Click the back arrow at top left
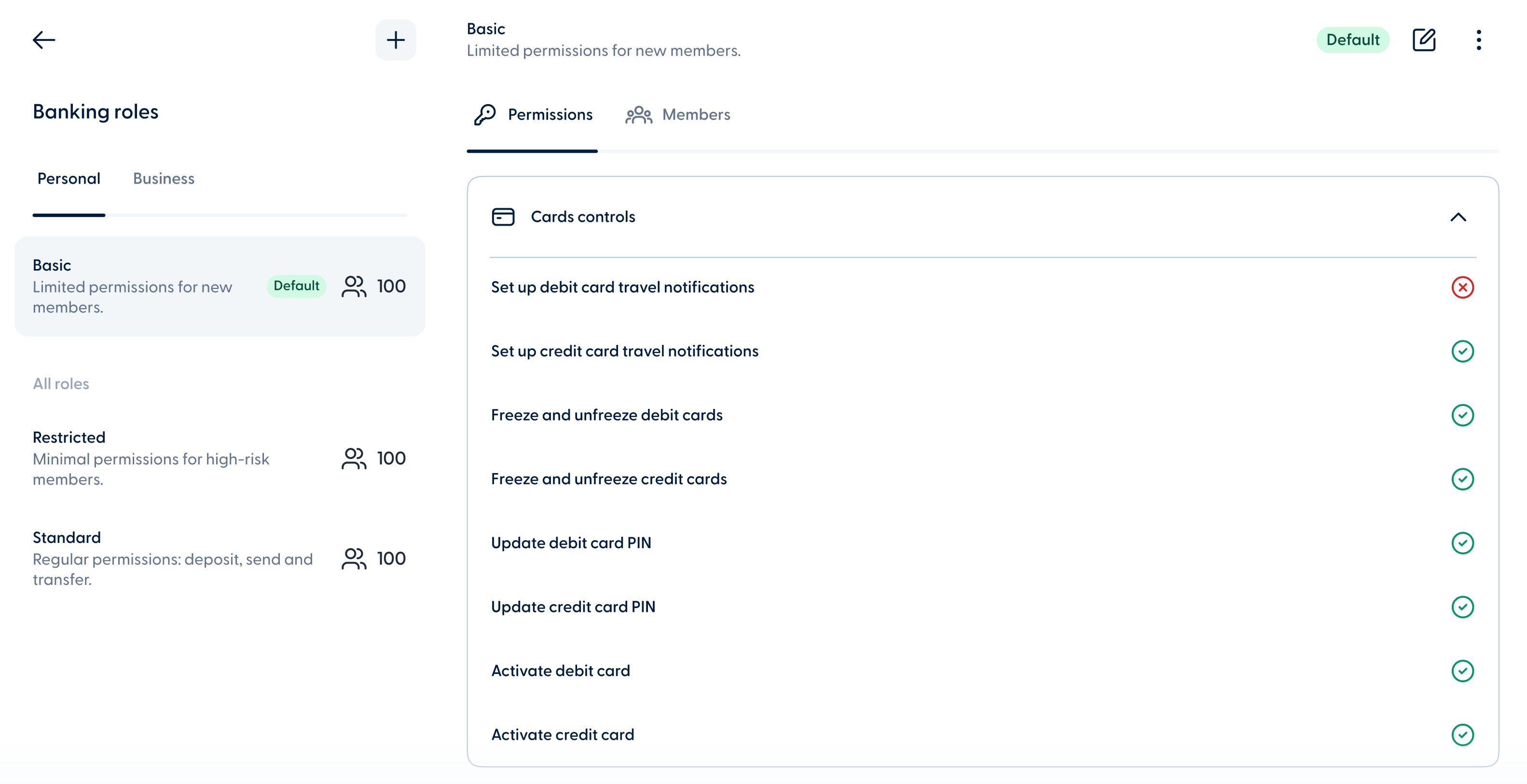 pos(44,40)
